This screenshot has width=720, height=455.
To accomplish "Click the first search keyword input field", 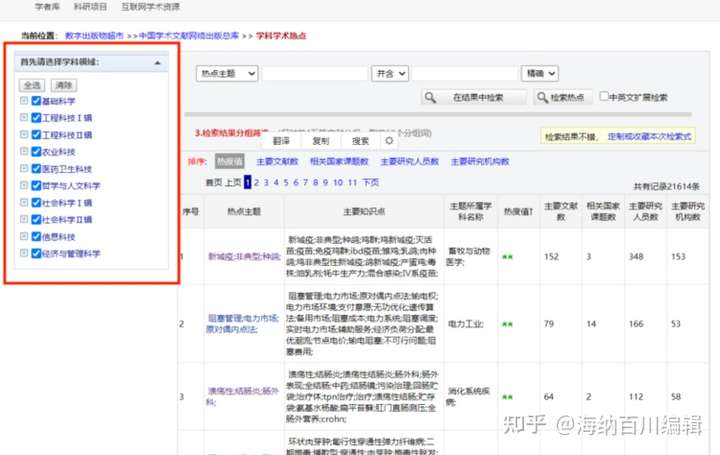I will (x=315, y=74).
